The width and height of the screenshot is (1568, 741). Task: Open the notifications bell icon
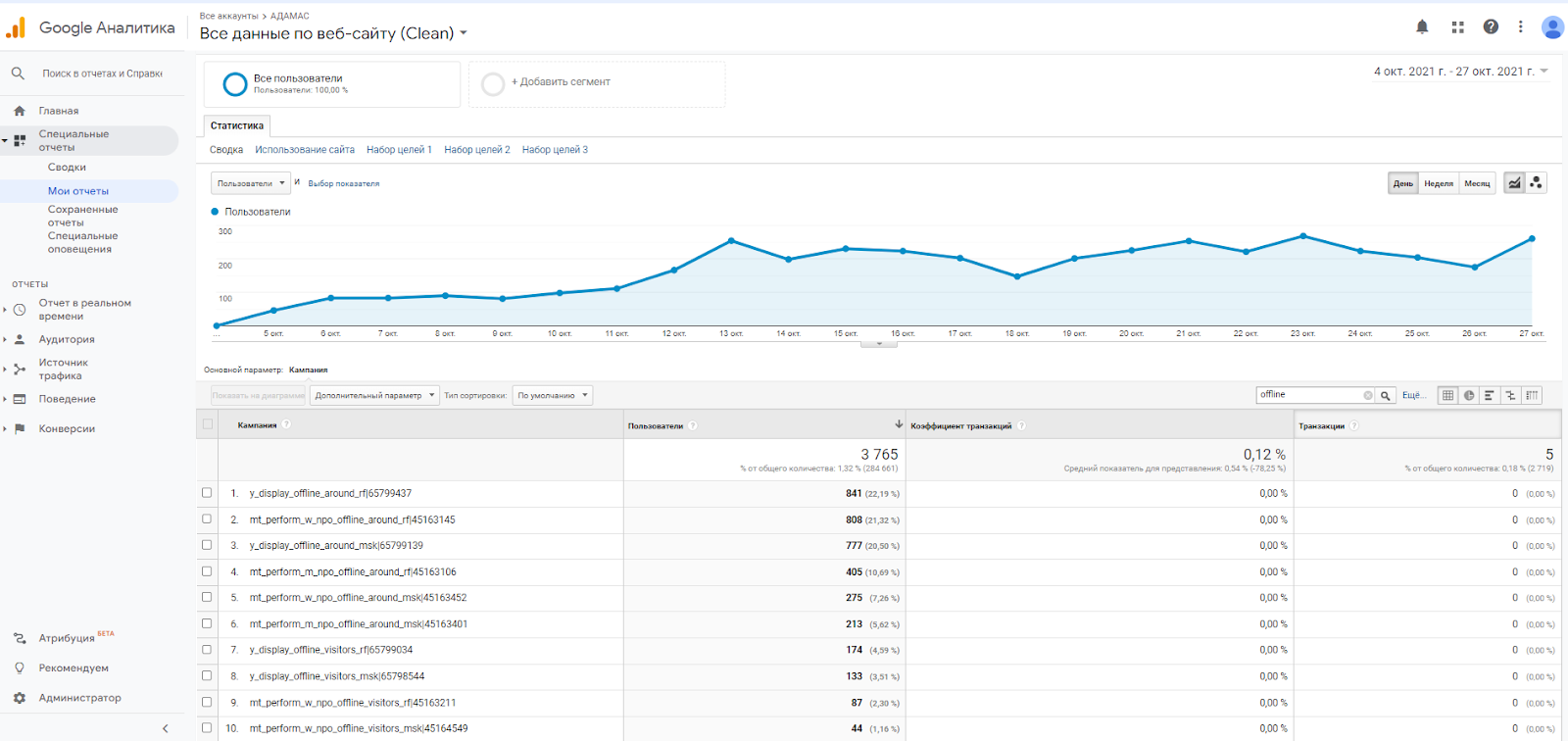pos(1422,27)
